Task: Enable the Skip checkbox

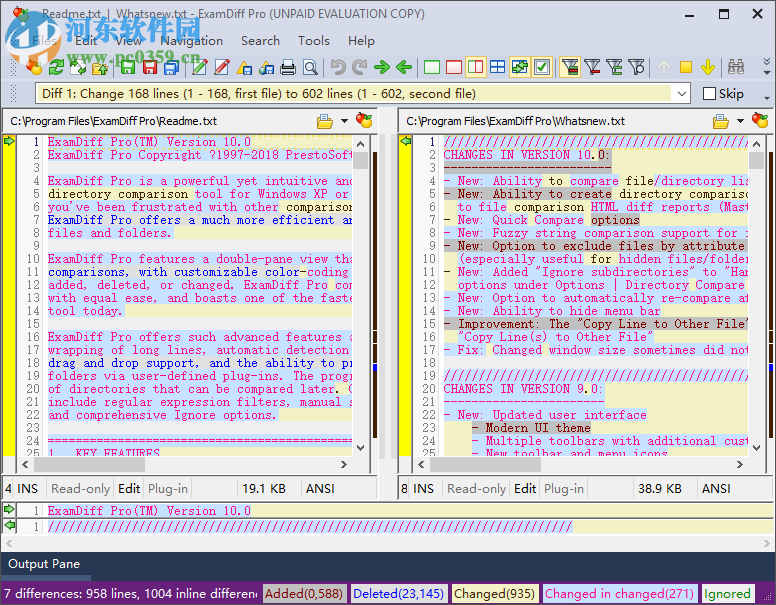Action: coord(709,94)
